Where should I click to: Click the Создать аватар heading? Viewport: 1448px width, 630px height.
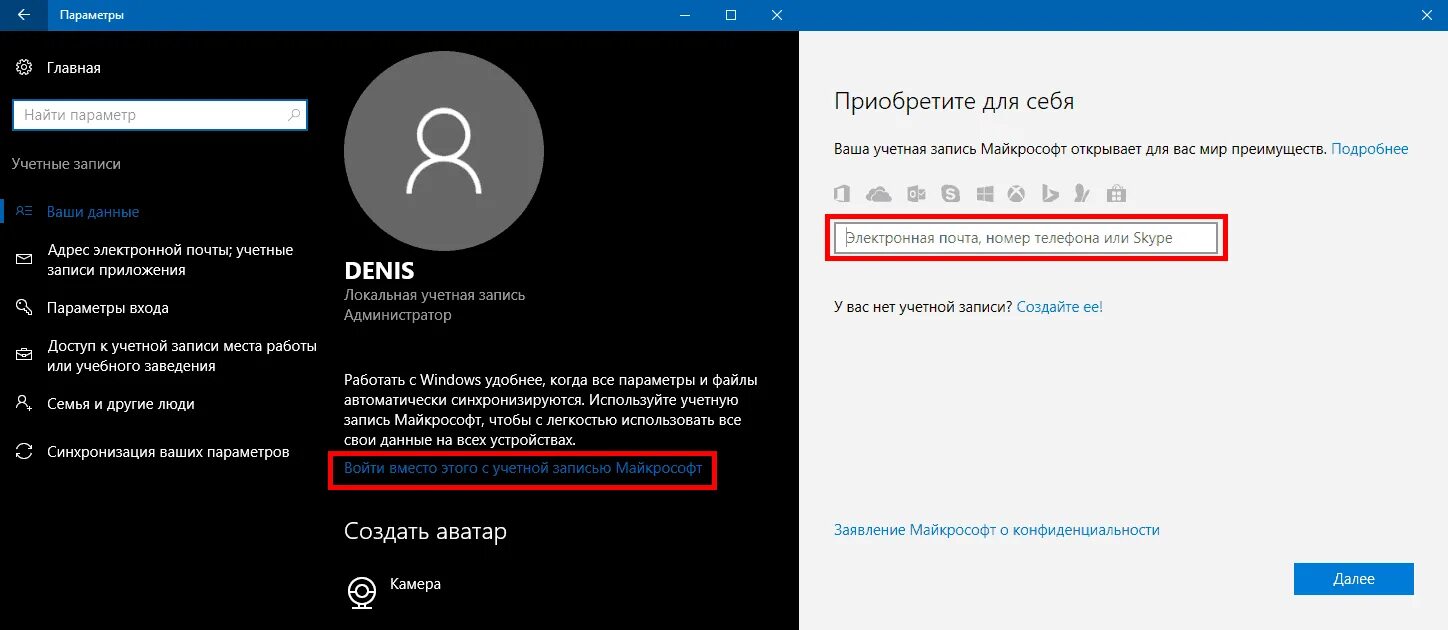pos(425,531)
